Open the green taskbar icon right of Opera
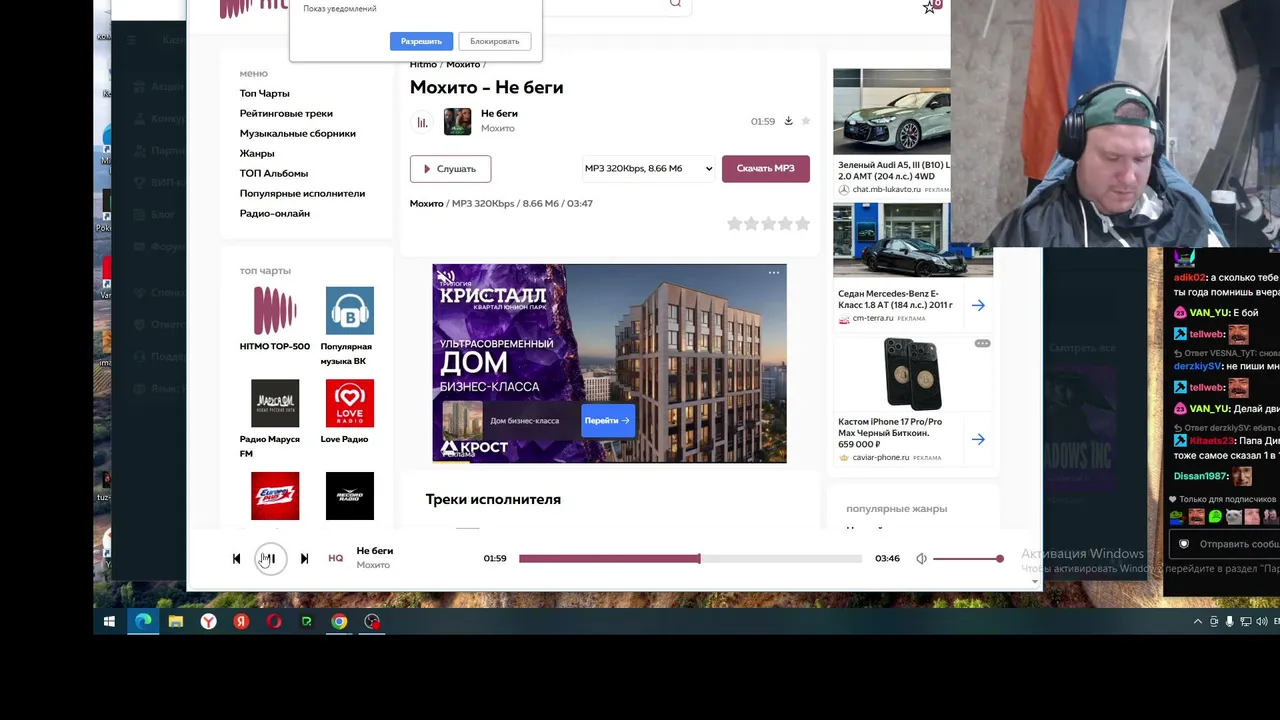 pos(306,622)
